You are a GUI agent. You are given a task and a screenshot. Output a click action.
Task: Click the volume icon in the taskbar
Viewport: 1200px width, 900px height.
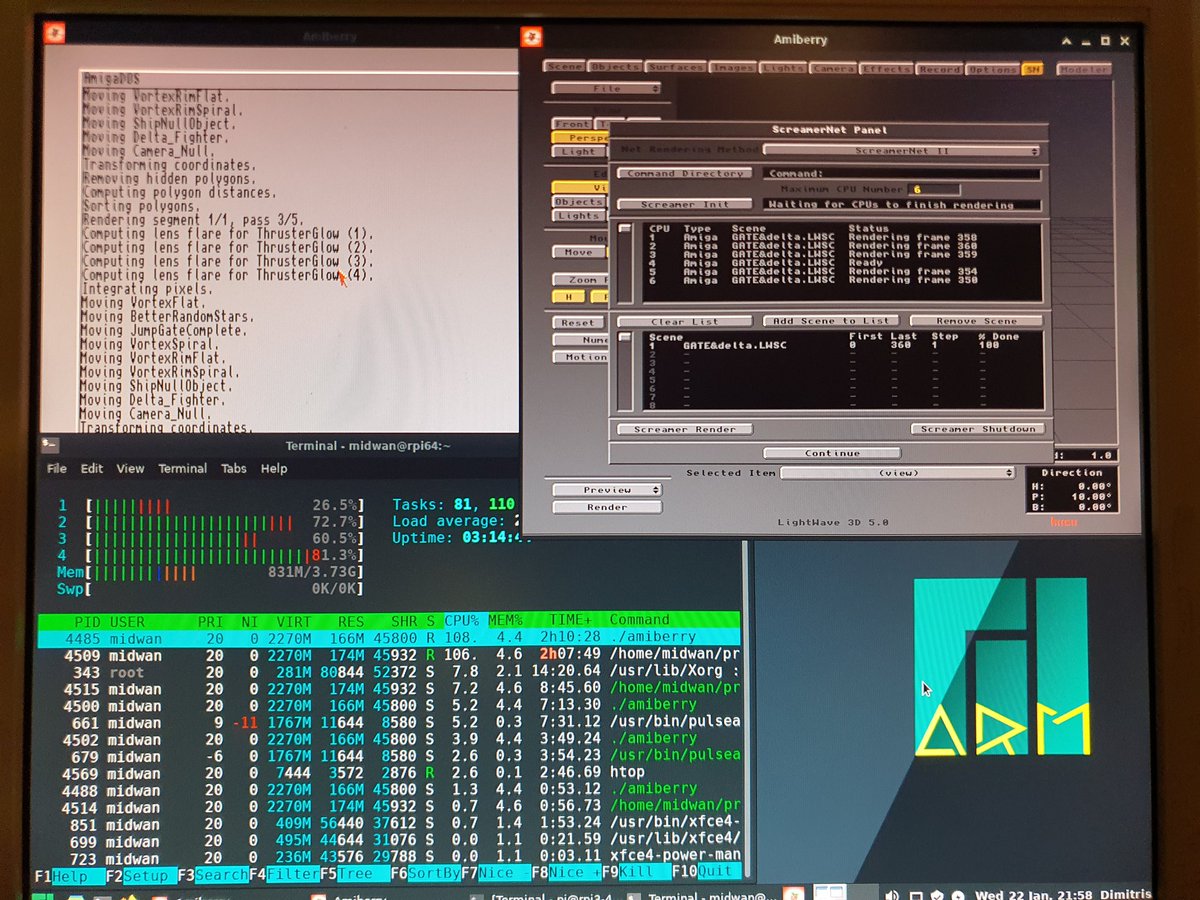(x=892, y=895)
